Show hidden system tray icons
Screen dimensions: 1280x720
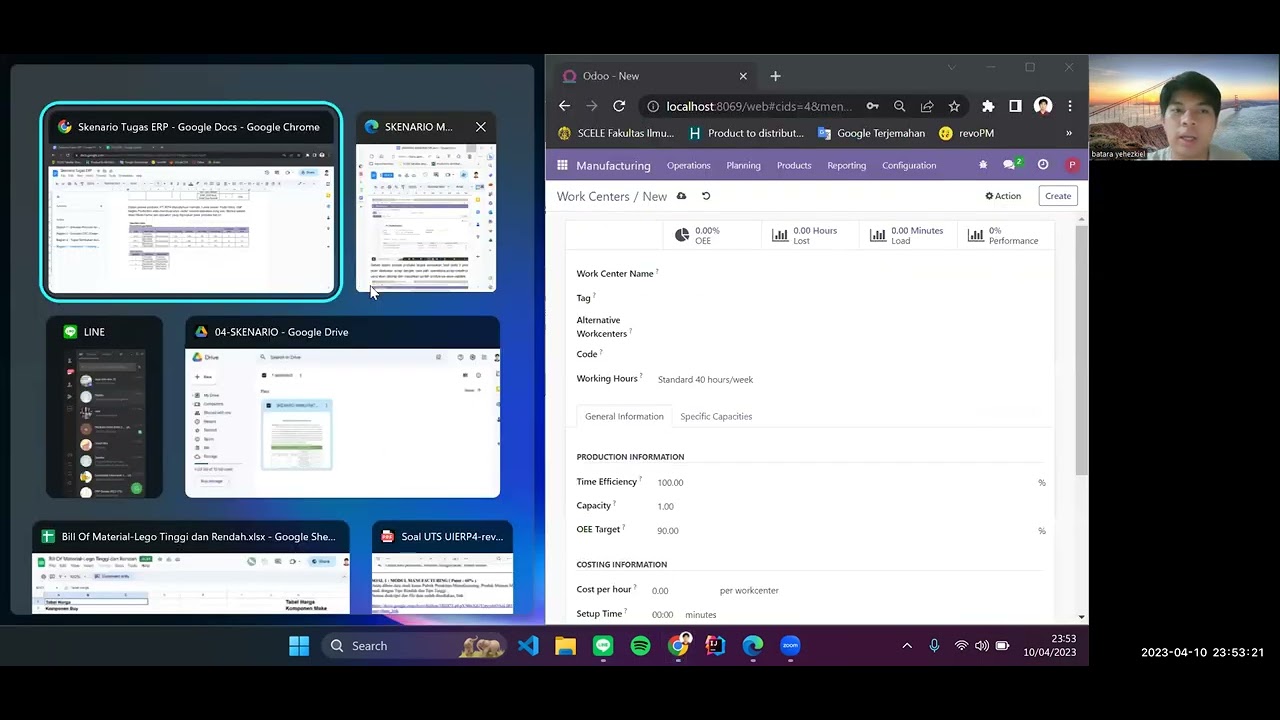click(x=907, y=646)
